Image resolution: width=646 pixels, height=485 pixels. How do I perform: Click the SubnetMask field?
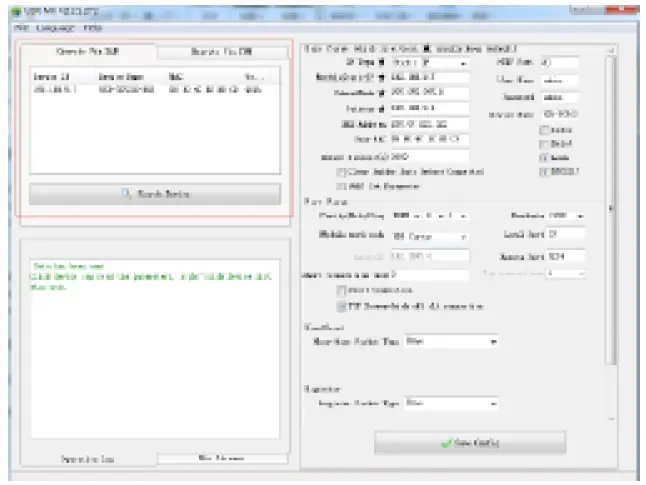(x=429, y=93)
